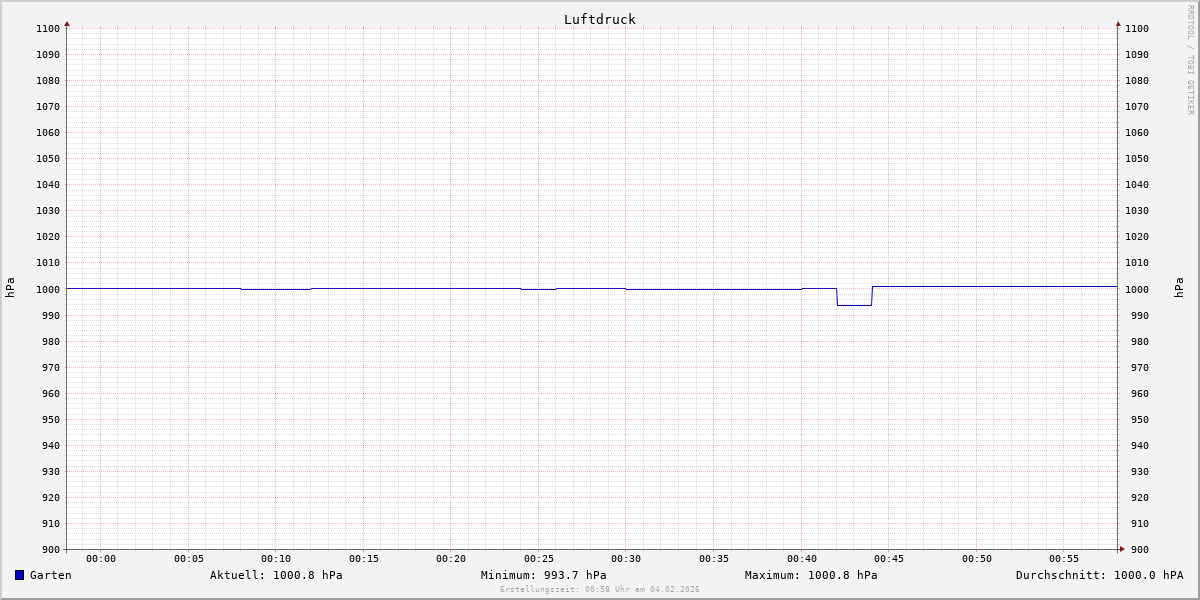1200x600 pixels.
Task: Click the 00:55 time axis label
Action: 1064,558
